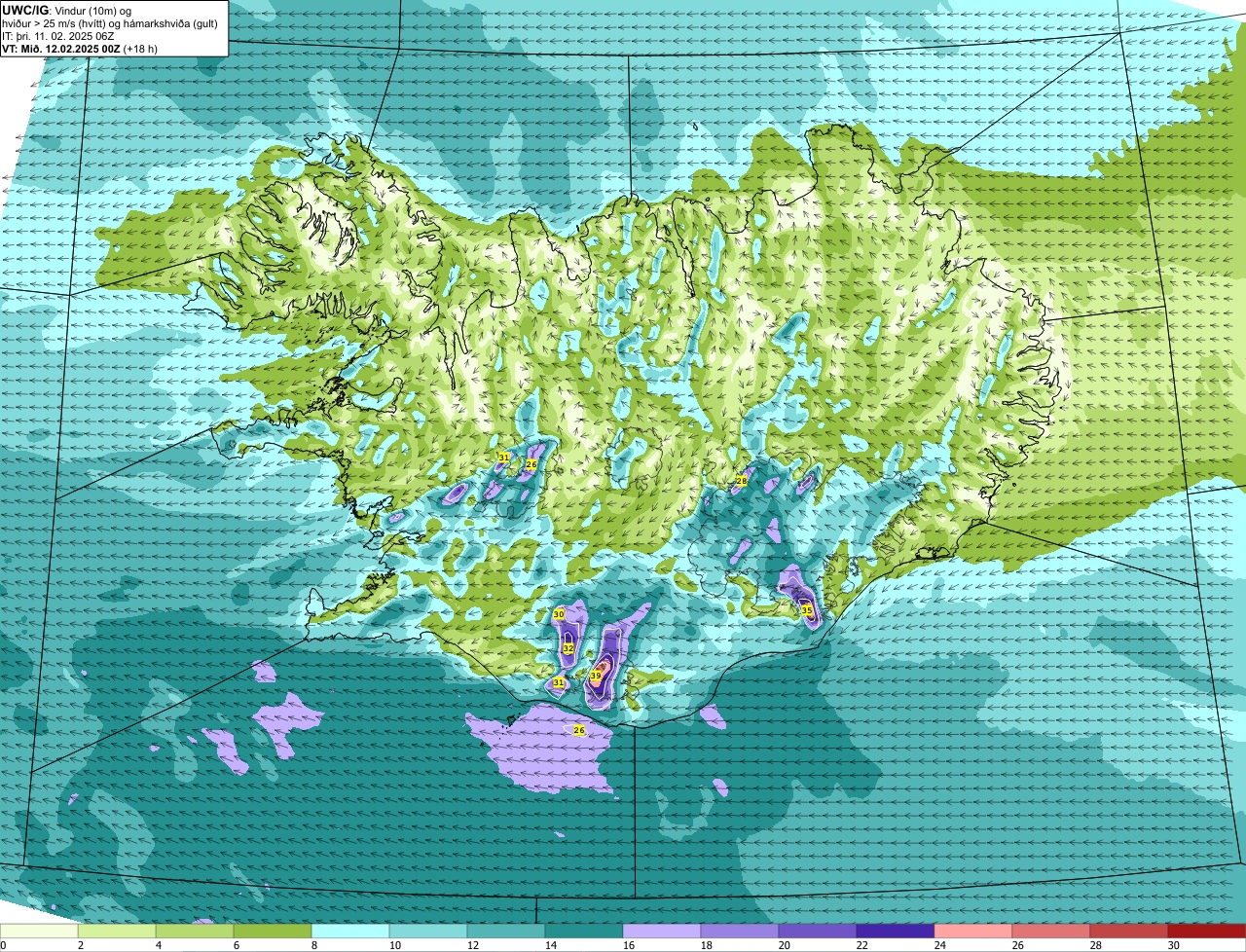Pick the 12–14 m/s teal legend swatch

click(x=506, y=932)
